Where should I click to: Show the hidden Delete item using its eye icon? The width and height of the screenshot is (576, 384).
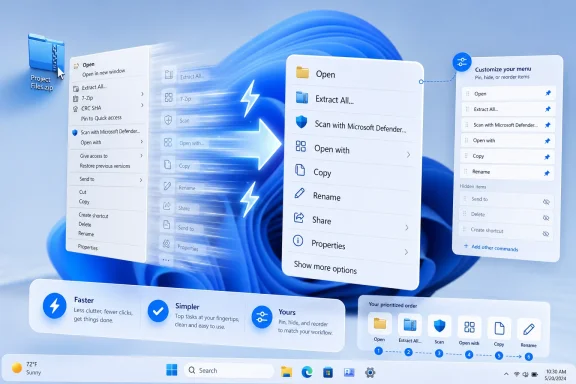point(546,218)
